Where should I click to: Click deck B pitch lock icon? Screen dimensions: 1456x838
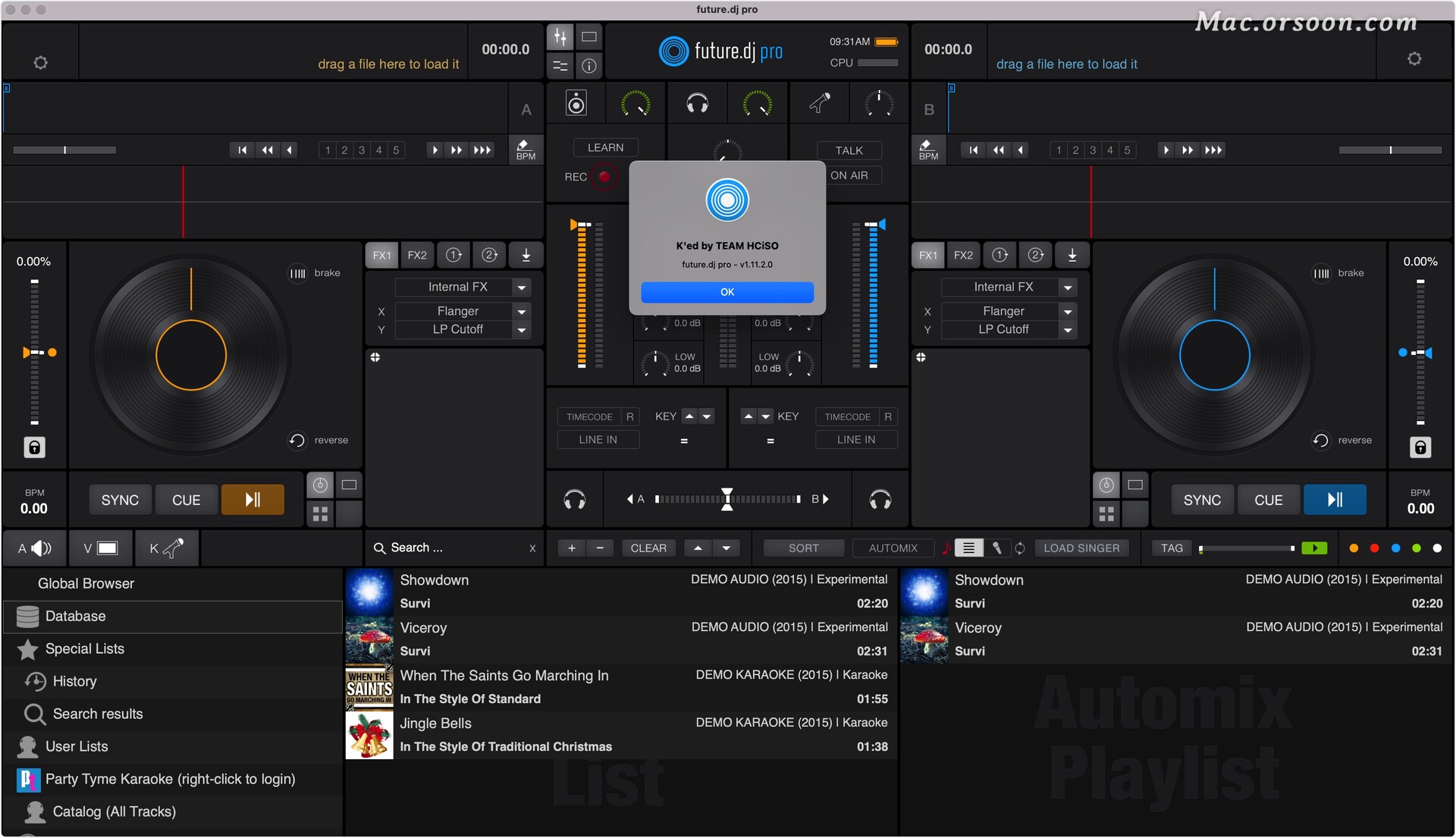(1420, 447)
